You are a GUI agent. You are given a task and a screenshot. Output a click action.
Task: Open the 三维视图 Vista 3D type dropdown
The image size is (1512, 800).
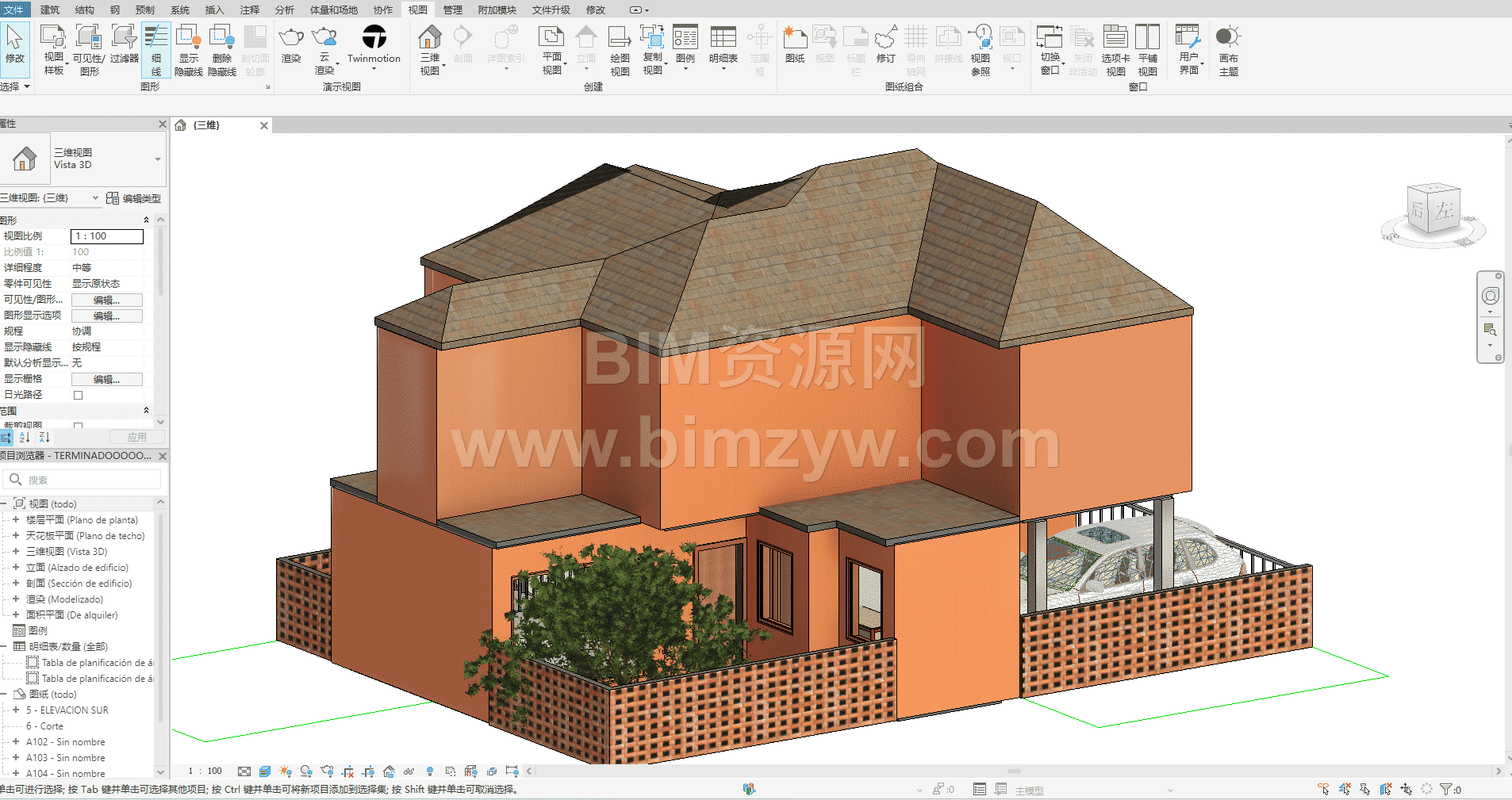tap(157, 159)
